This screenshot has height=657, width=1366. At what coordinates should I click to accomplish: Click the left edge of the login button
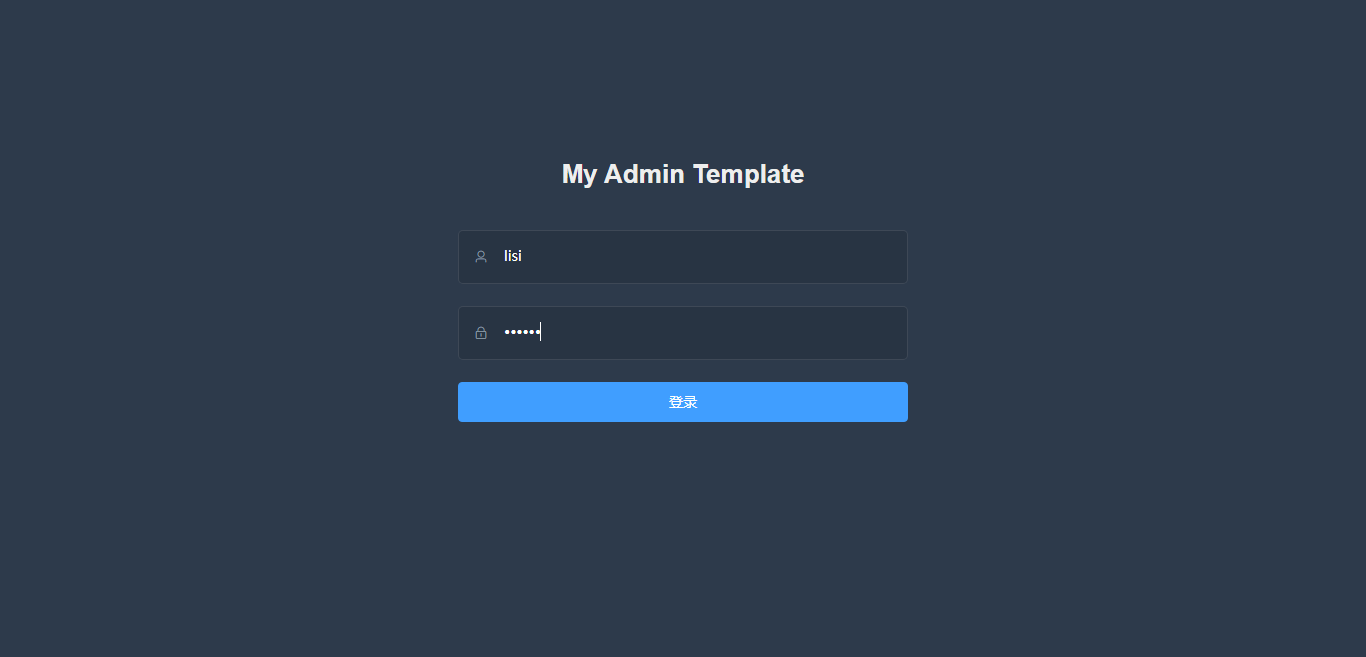point(468,402)
